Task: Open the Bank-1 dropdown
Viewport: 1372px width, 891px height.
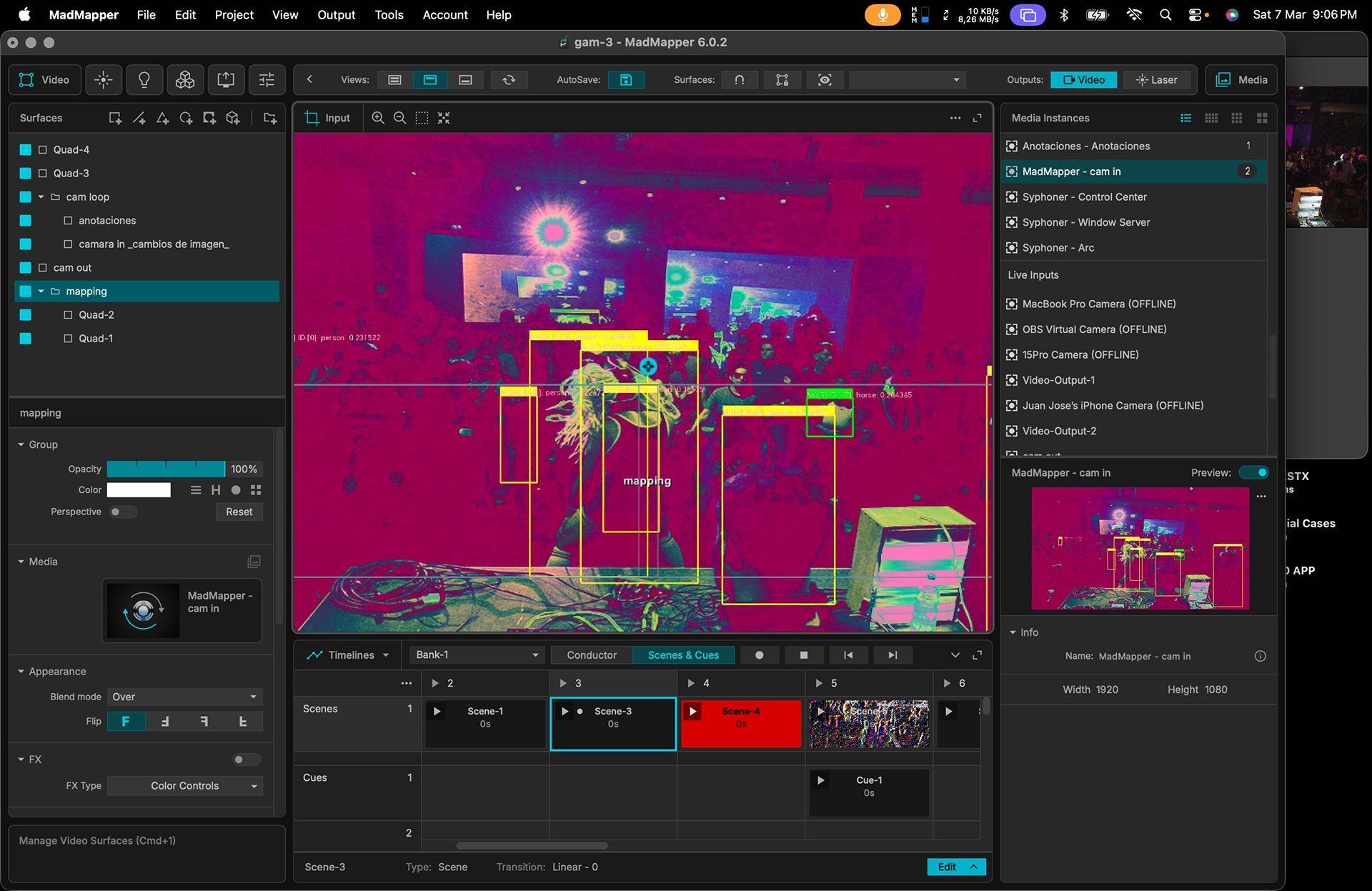Action: pos(476,654)
